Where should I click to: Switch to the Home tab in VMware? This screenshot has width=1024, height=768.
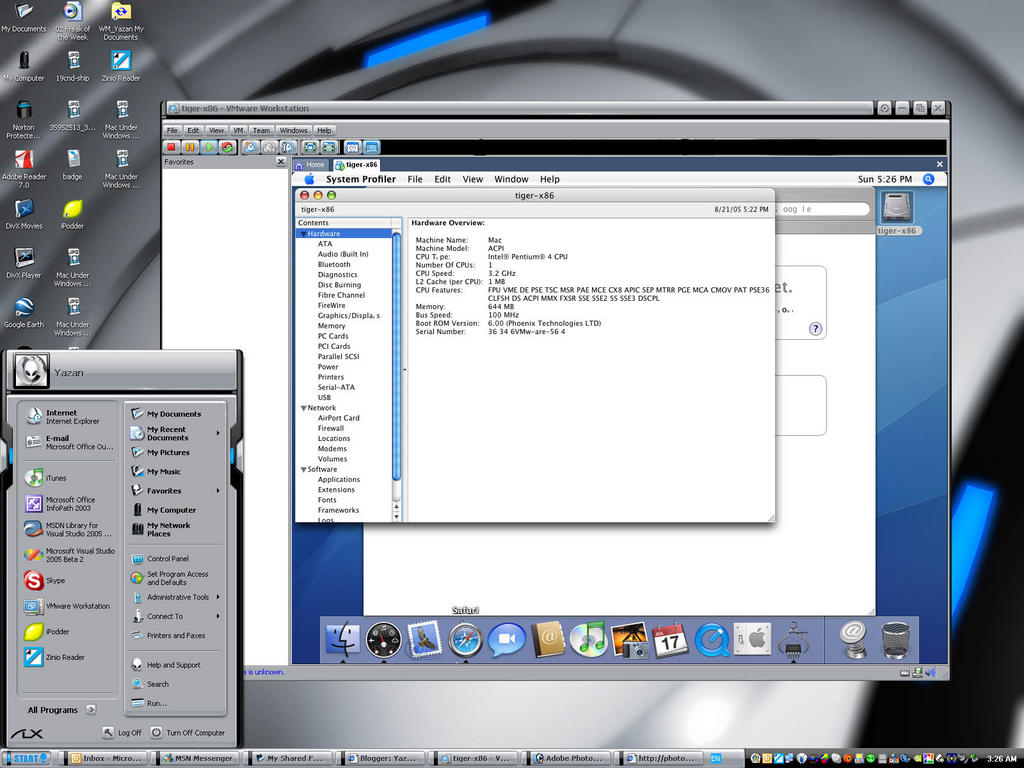pos(311,165)
